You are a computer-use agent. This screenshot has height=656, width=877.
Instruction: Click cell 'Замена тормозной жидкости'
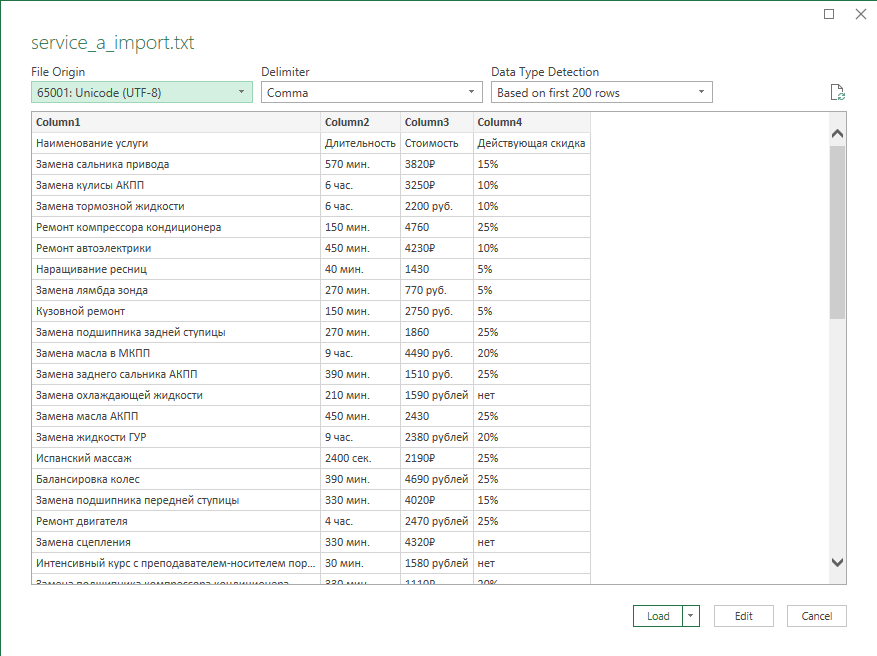click(176, 206)
